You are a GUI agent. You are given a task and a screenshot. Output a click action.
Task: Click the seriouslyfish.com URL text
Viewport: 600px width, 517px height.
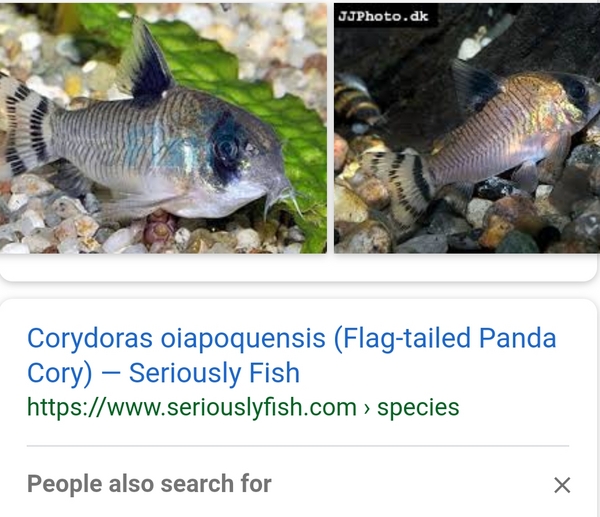click(192, 407)
